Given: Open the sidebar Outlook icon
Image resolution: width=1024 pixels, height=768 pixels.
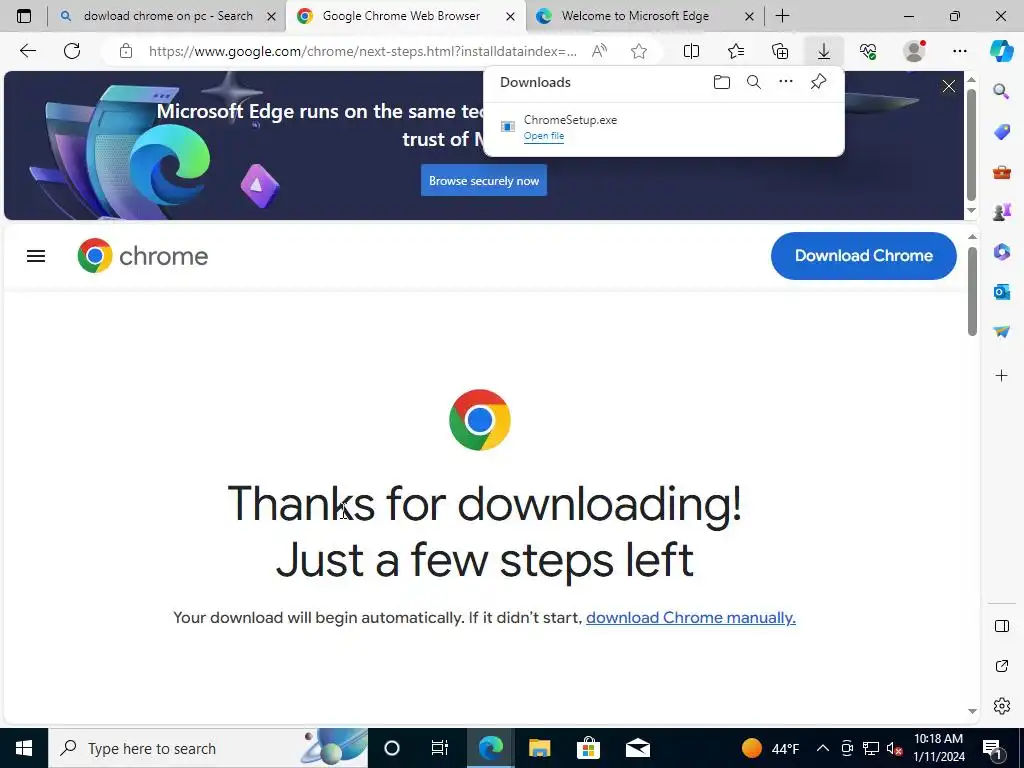Looking at the screenshot, I should [1001, 292].
